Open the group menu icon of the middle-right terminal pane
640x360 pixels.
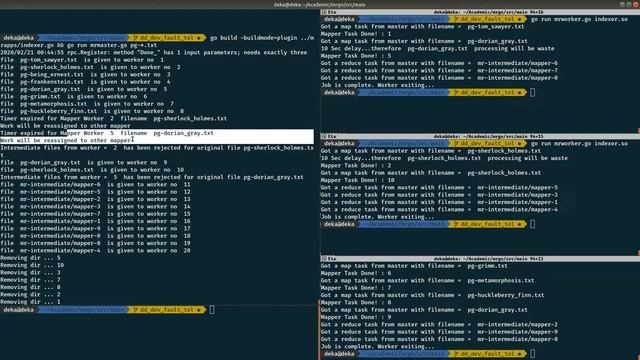coord(324,136)
